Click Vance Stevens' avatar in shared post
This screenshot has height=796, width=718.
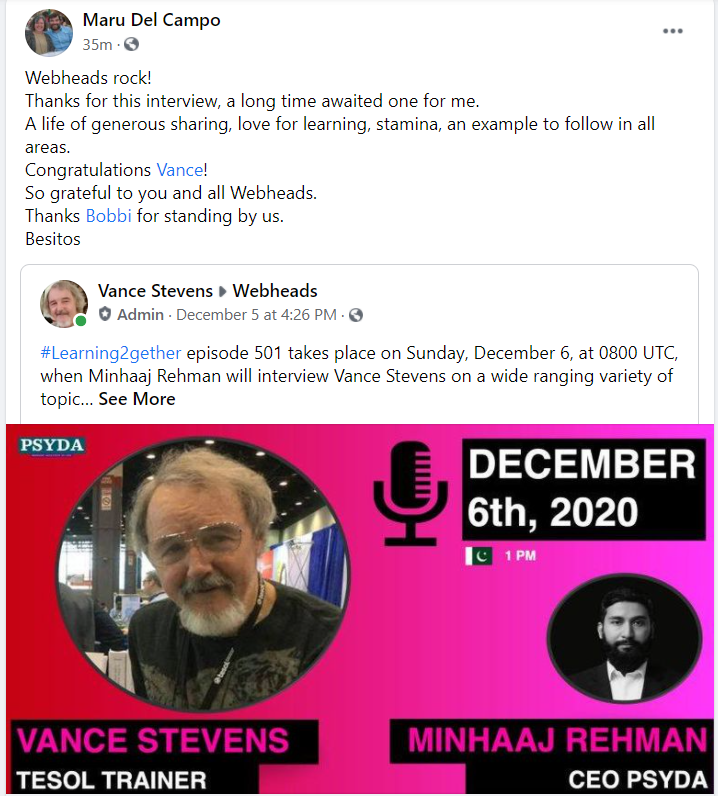64,304
